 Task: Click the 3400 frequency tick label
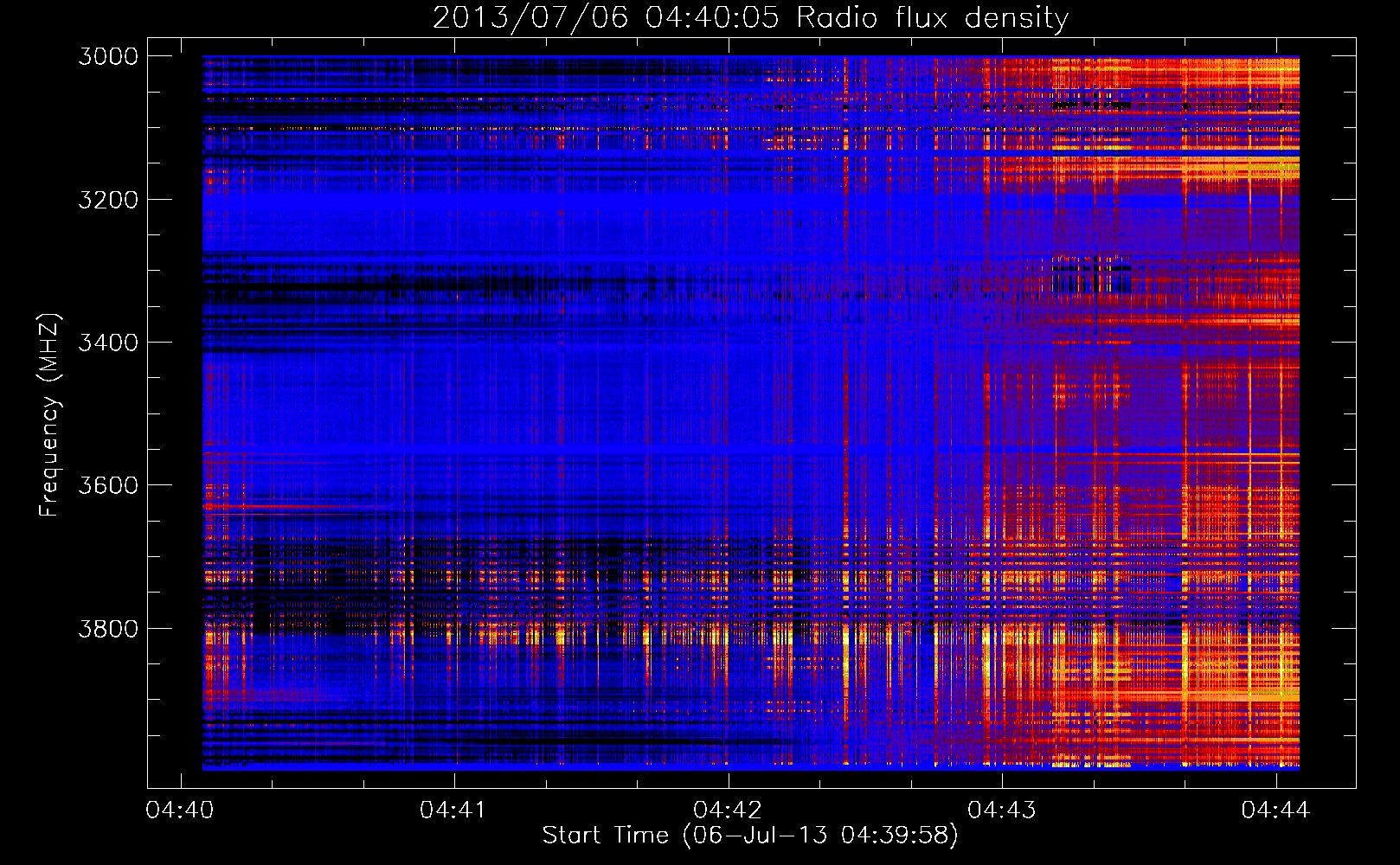[108, 343]
